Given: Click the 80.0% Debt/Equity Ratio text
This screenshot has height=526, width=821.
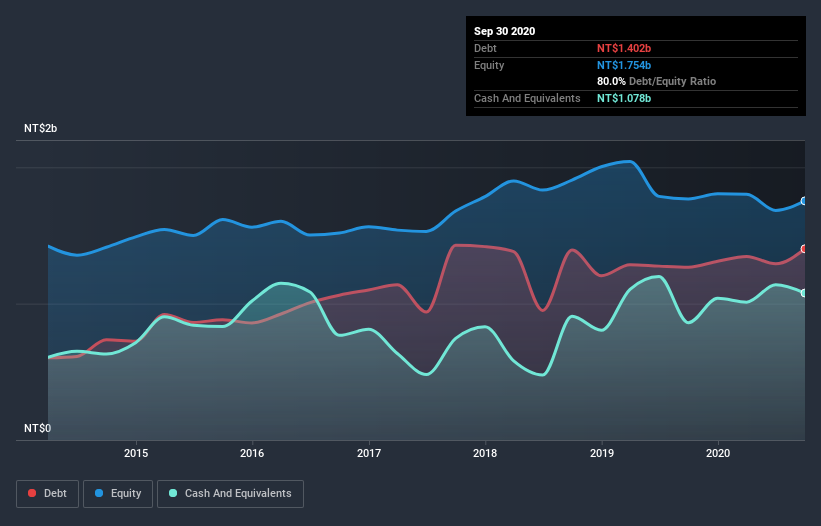Looking at the screenshot, I should 657,81.
